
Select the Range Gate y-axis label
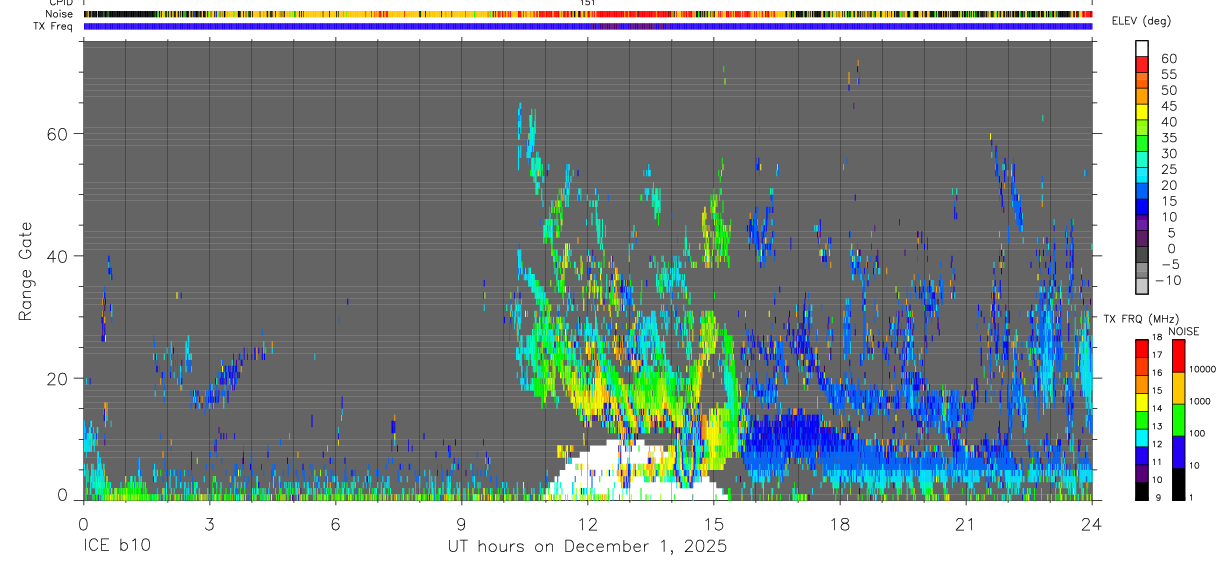click(x=26, y=270)
